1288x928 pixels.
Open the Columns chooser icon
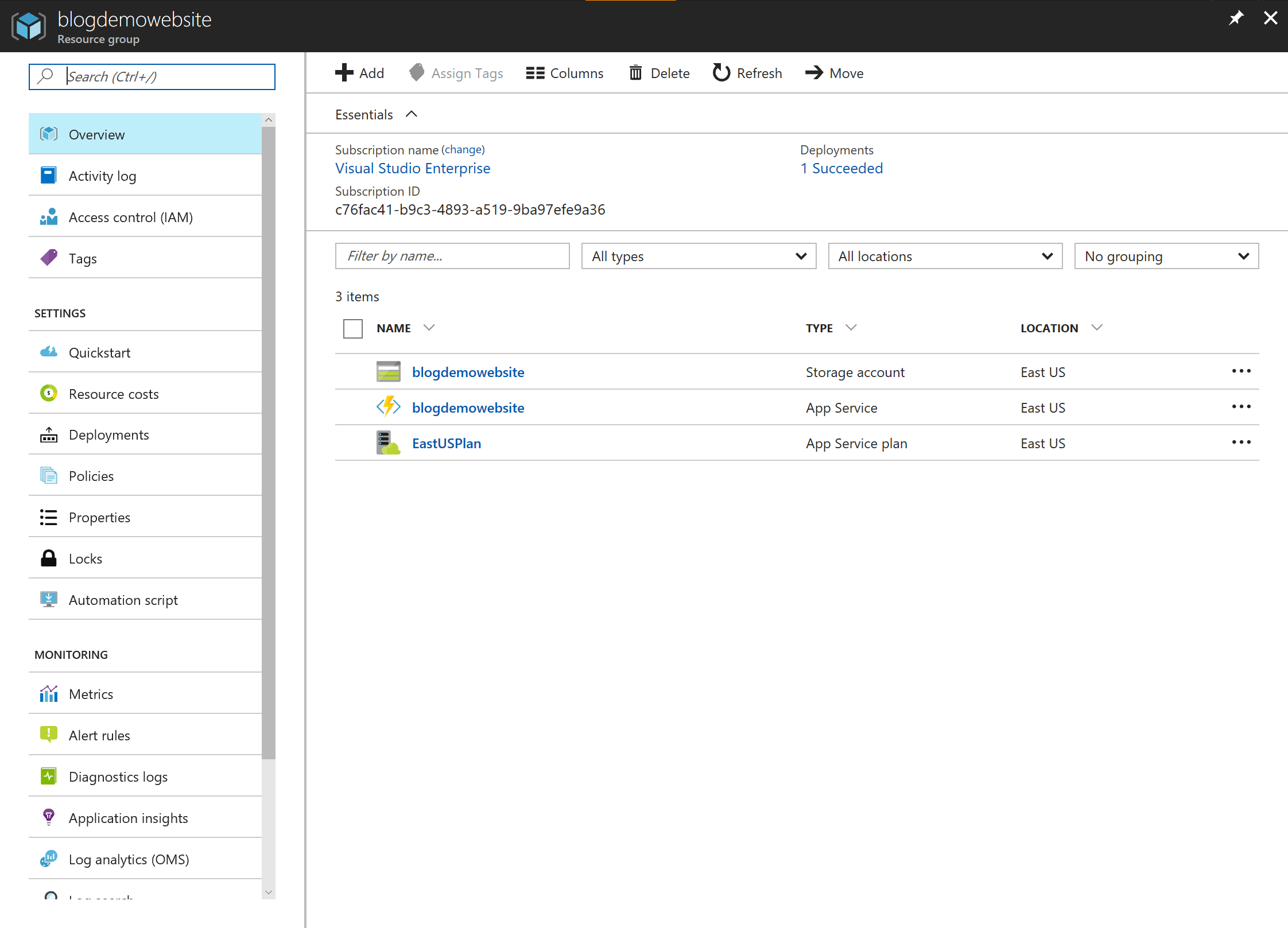(535, 73)
